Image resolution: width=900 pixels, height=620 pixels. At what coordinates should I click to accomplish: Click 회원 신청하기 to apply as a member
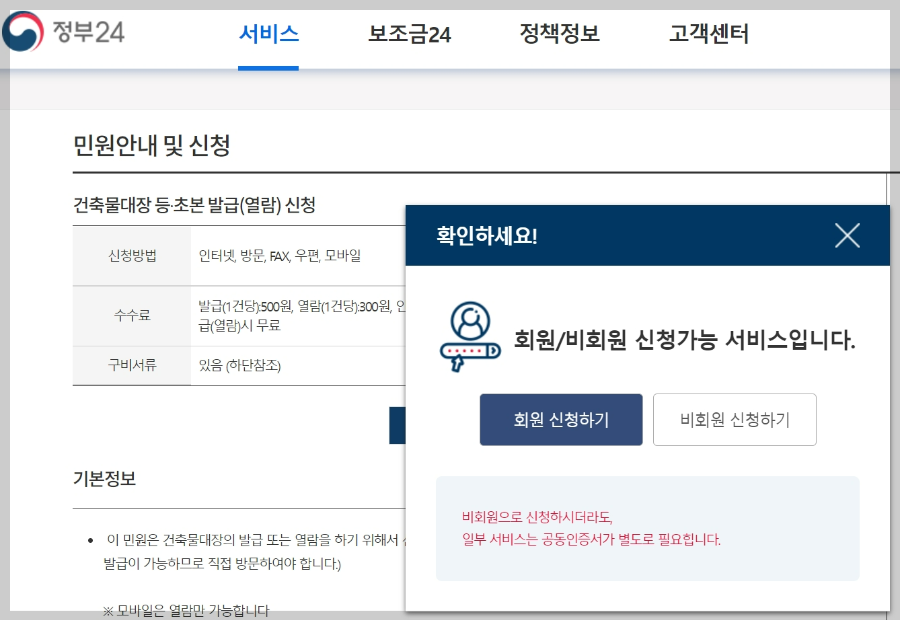[x=561, y=420]
